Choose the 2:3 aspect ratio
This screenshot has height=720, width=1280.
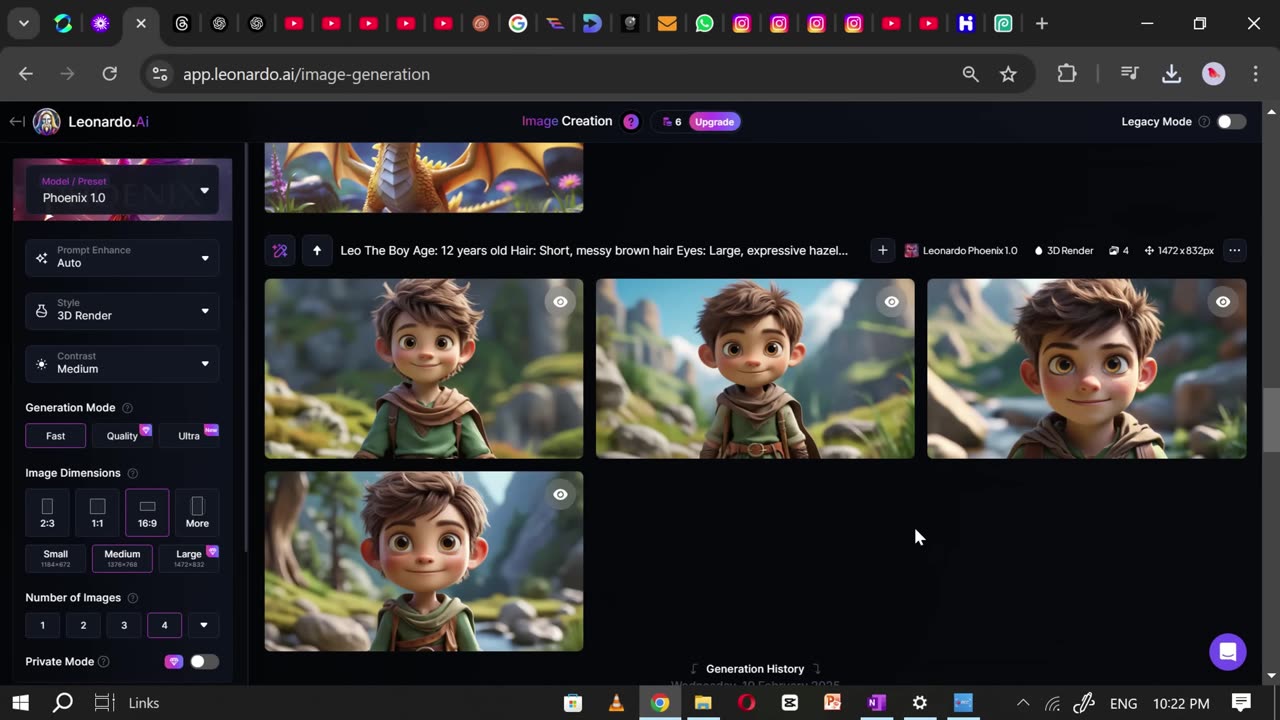47,513
